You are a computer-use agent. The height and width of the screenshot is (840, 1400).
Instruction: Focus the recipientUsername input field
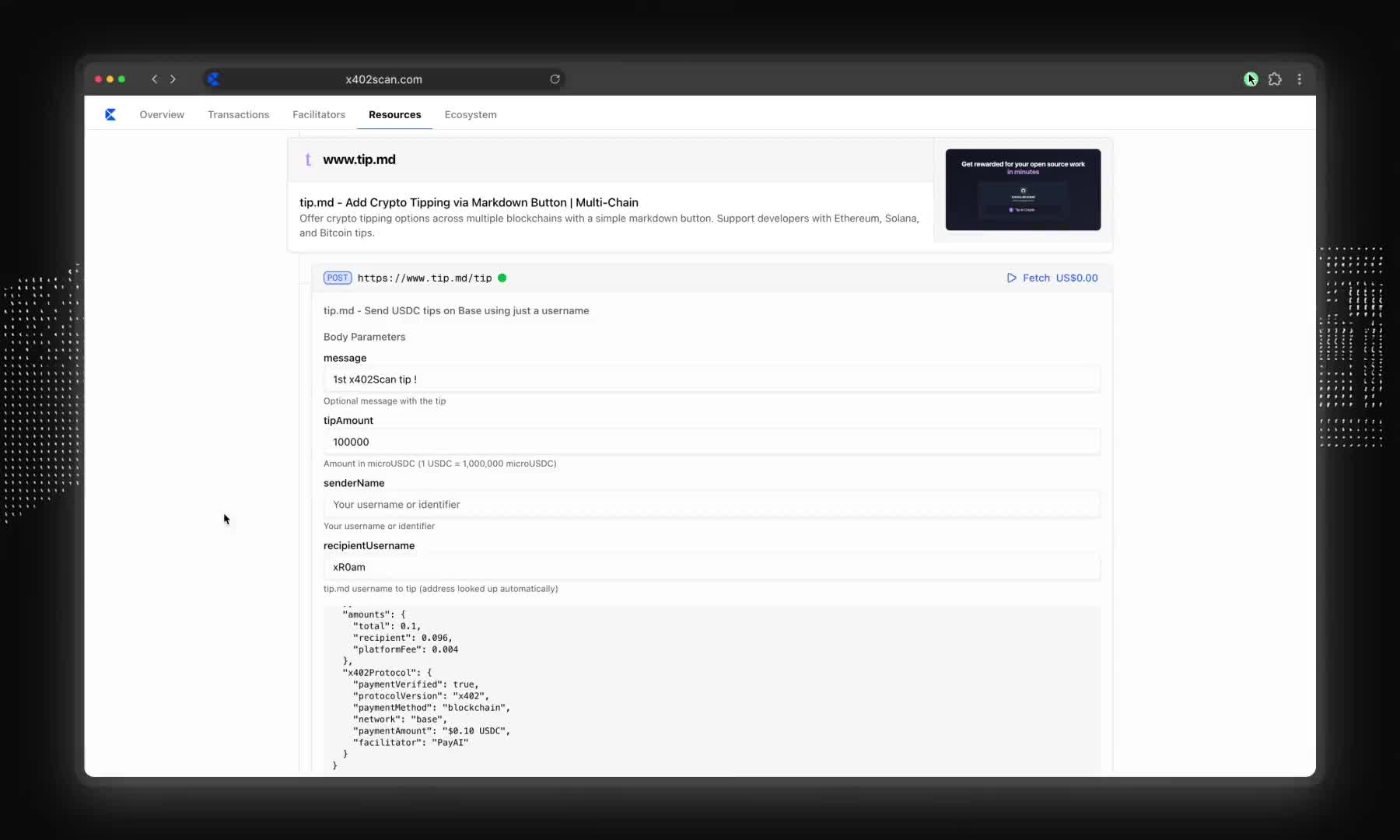(x=712, y=567)
